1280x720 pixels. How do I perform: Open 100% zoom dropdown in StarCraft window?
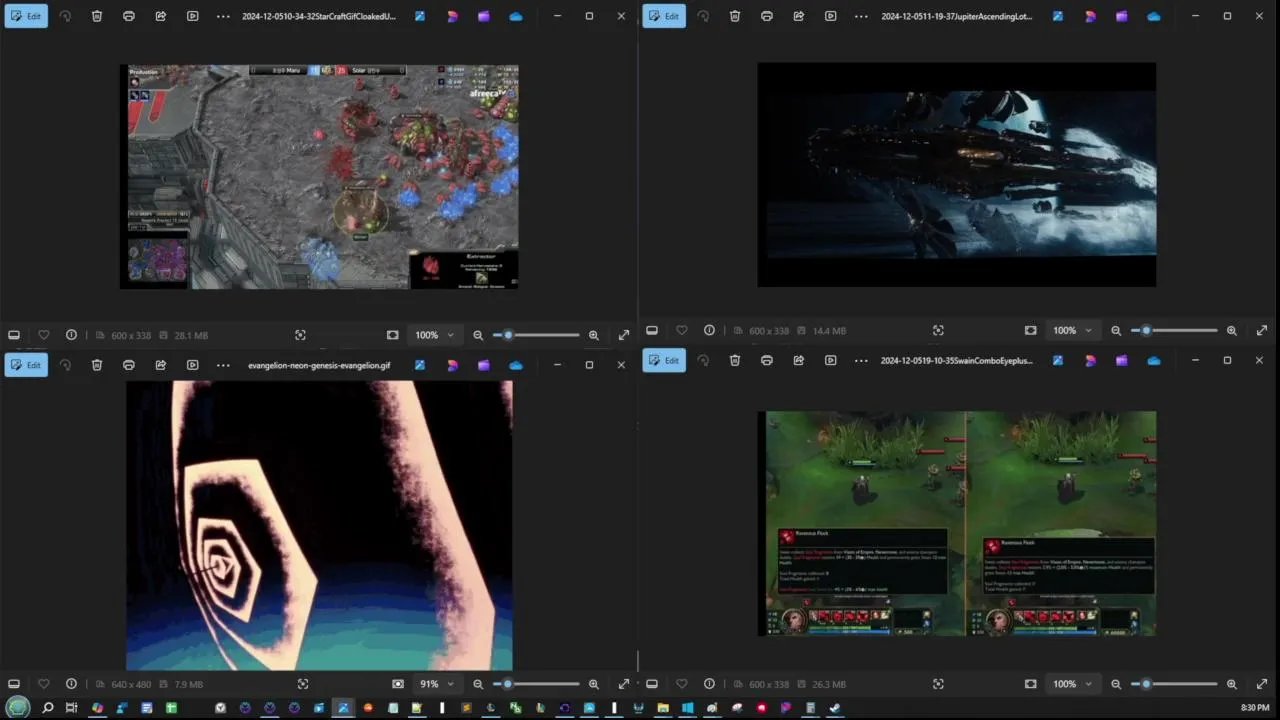click(x=435, y=335)
